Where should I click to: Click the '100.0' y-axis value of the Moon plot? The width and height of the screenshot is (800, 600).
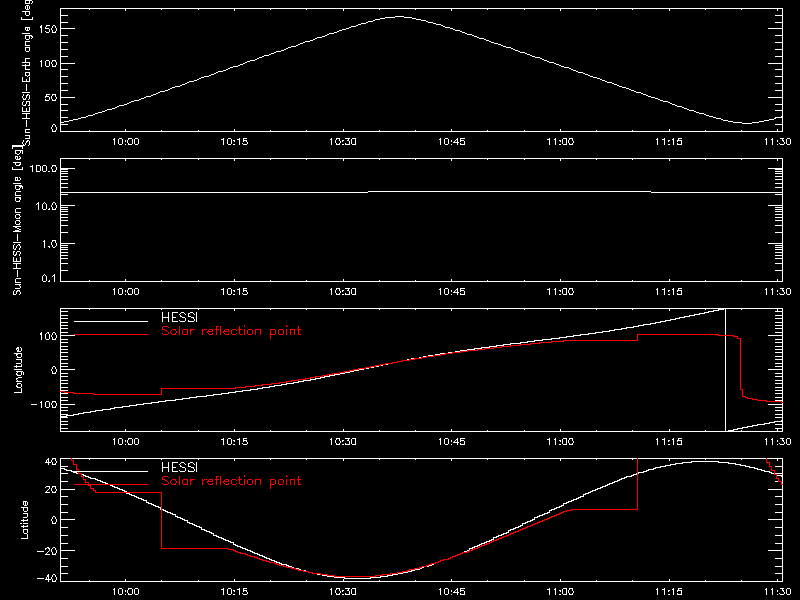[44, 169]
